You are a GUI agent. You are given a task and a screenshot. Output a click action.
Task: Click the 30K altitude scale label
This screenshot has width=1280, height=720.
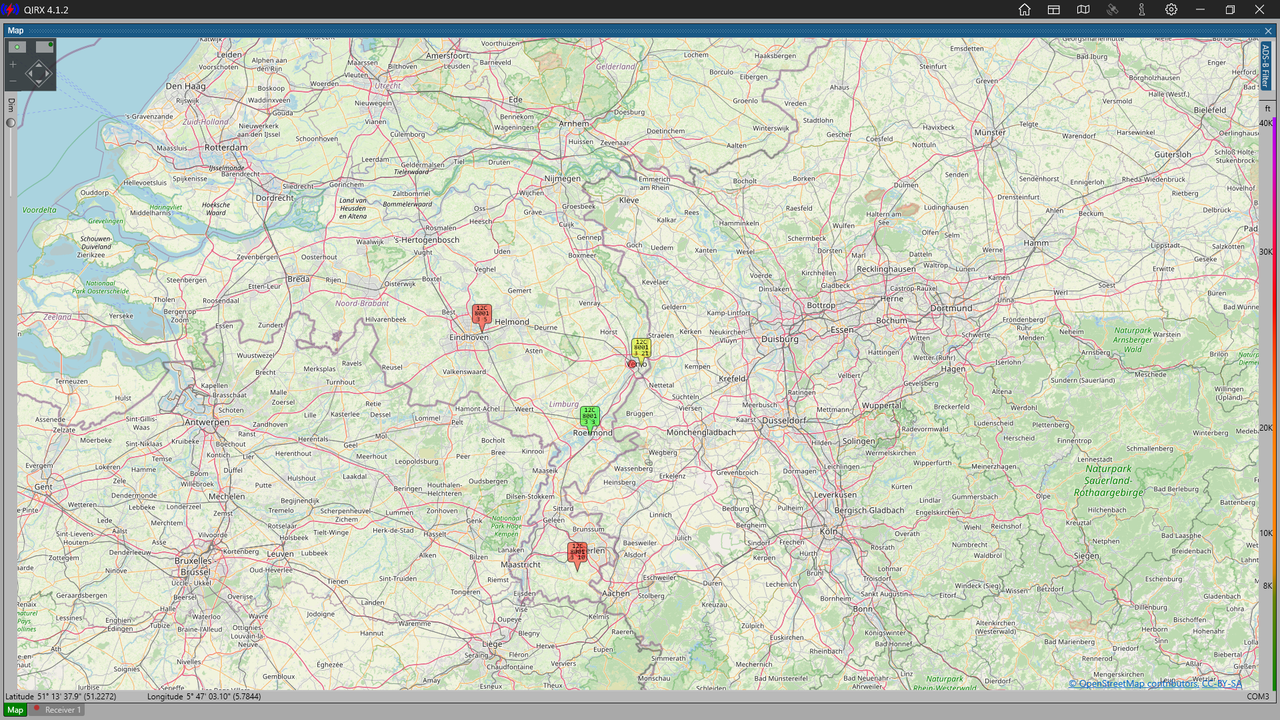1266,252
